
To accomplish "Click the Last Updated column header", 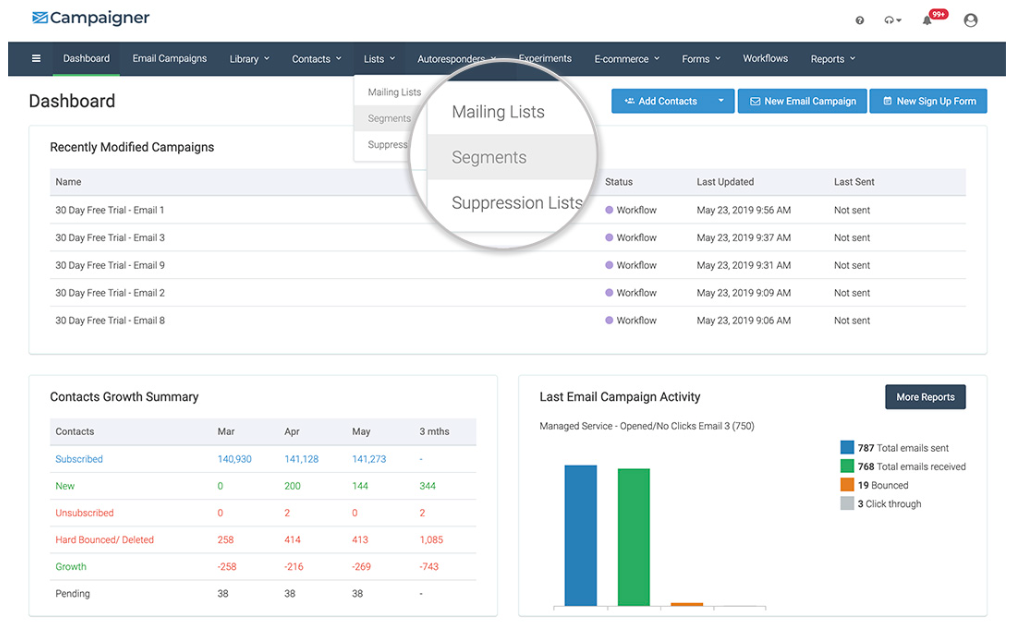I will point(725,182).
